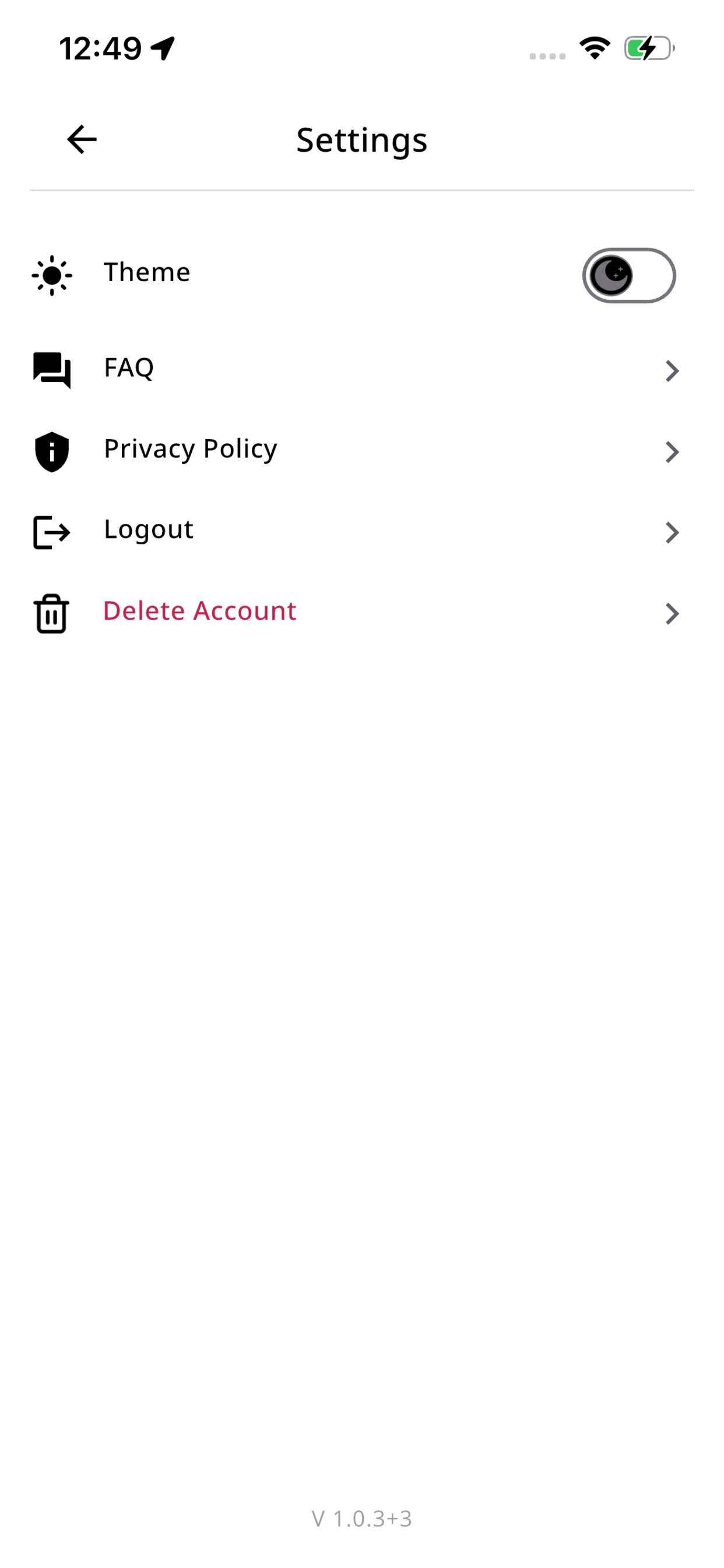Screen dimensions: 724x1568
Task: Tap the Logout text label
Action: [x=149, y=529]
